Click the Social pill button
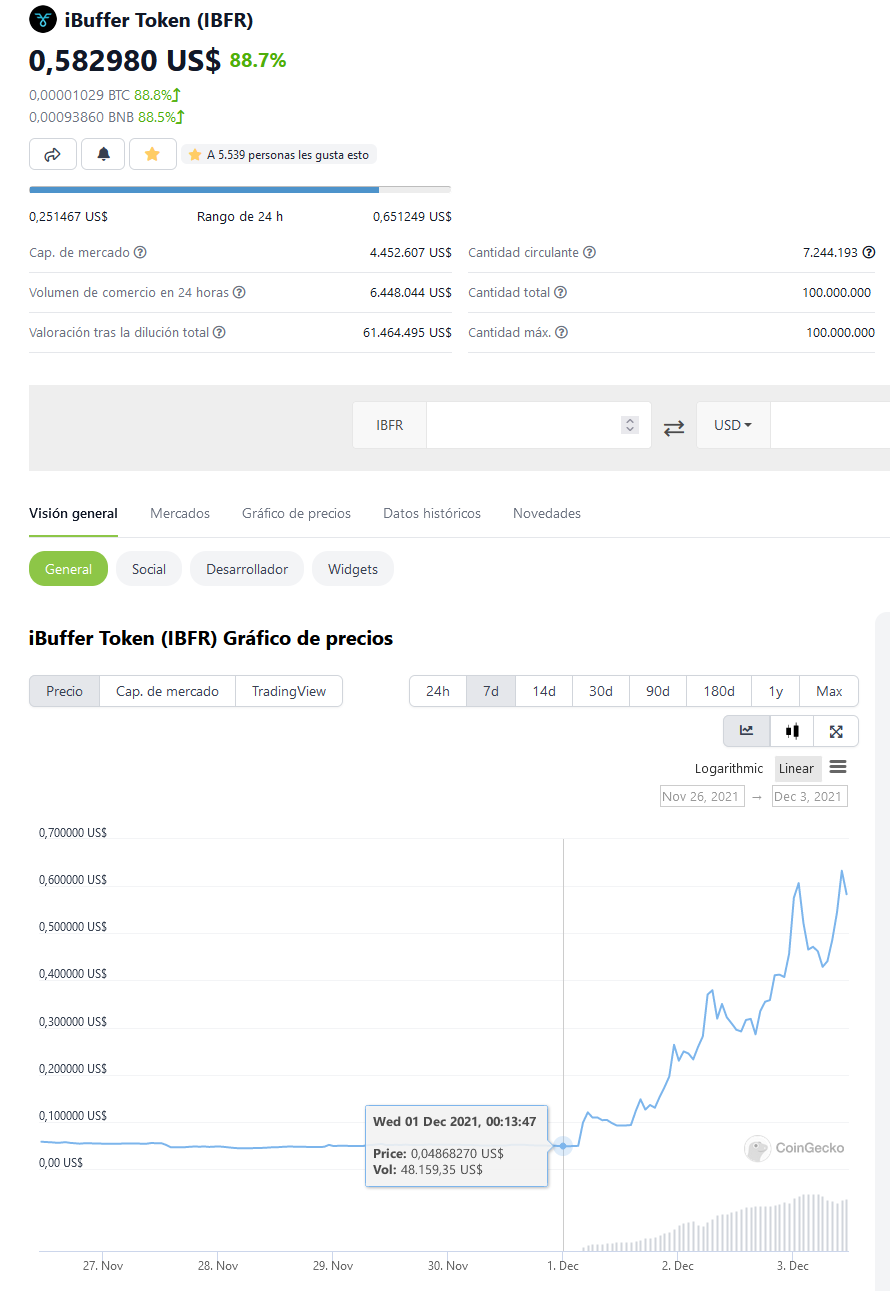890x1291 pixels. pyautogui.click(x=149, y=569)
